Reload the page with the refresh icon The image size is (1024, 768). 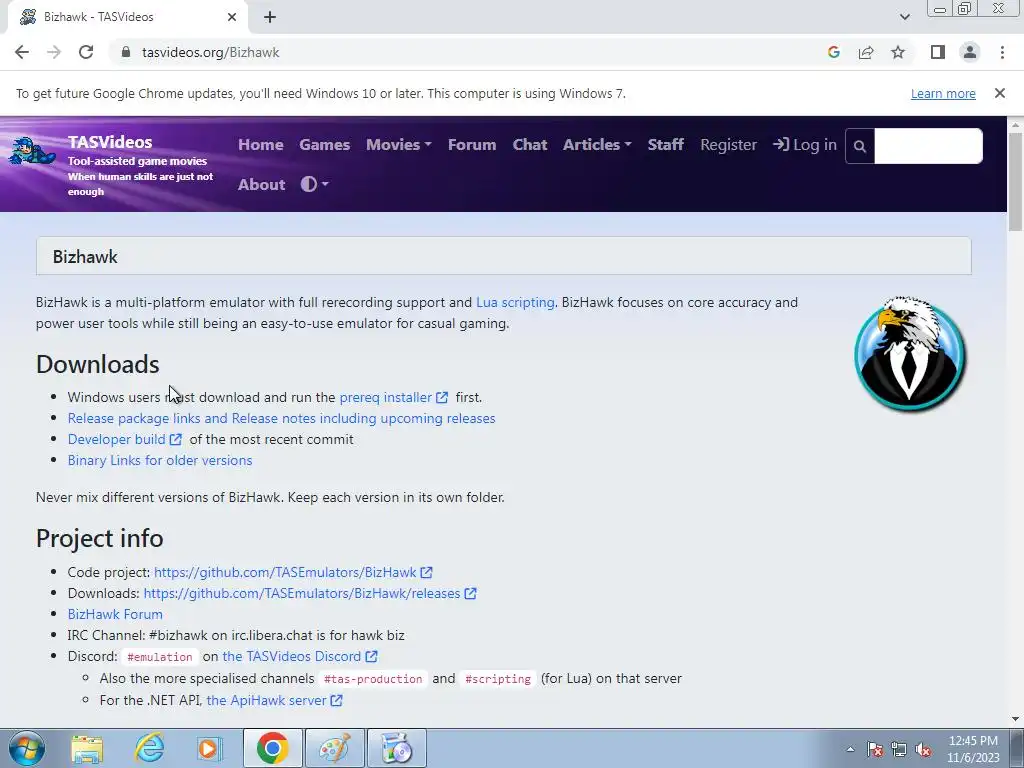[86, 52]
